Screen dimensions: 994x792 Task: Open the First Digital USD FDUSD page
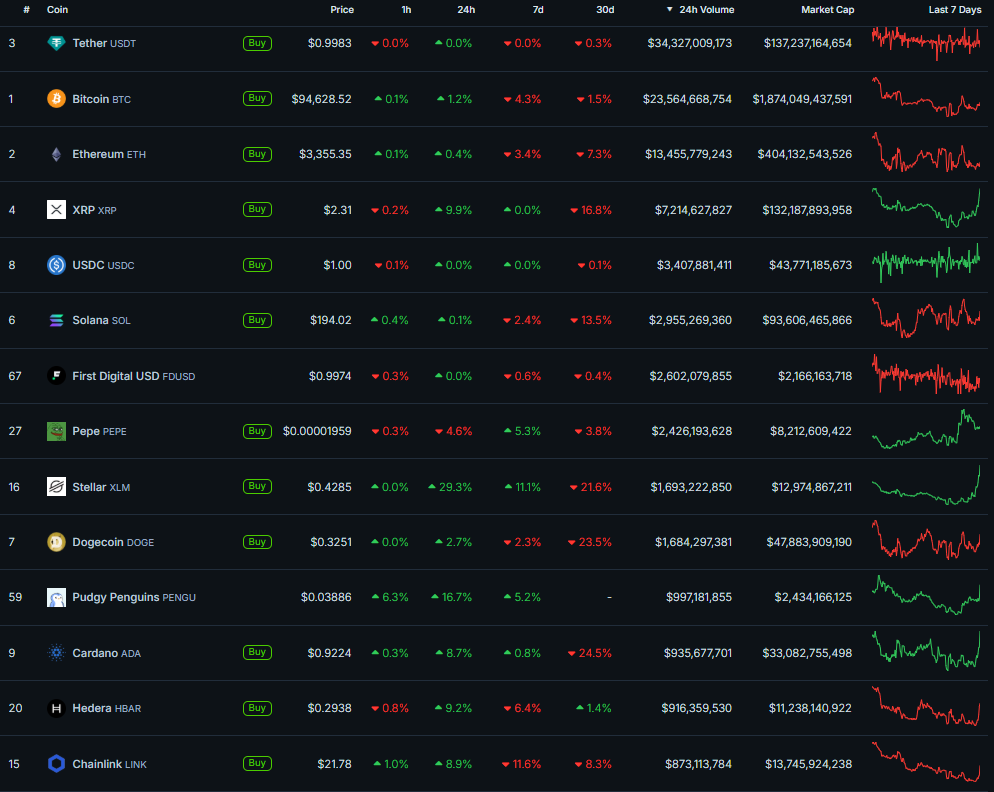point(134,376)
